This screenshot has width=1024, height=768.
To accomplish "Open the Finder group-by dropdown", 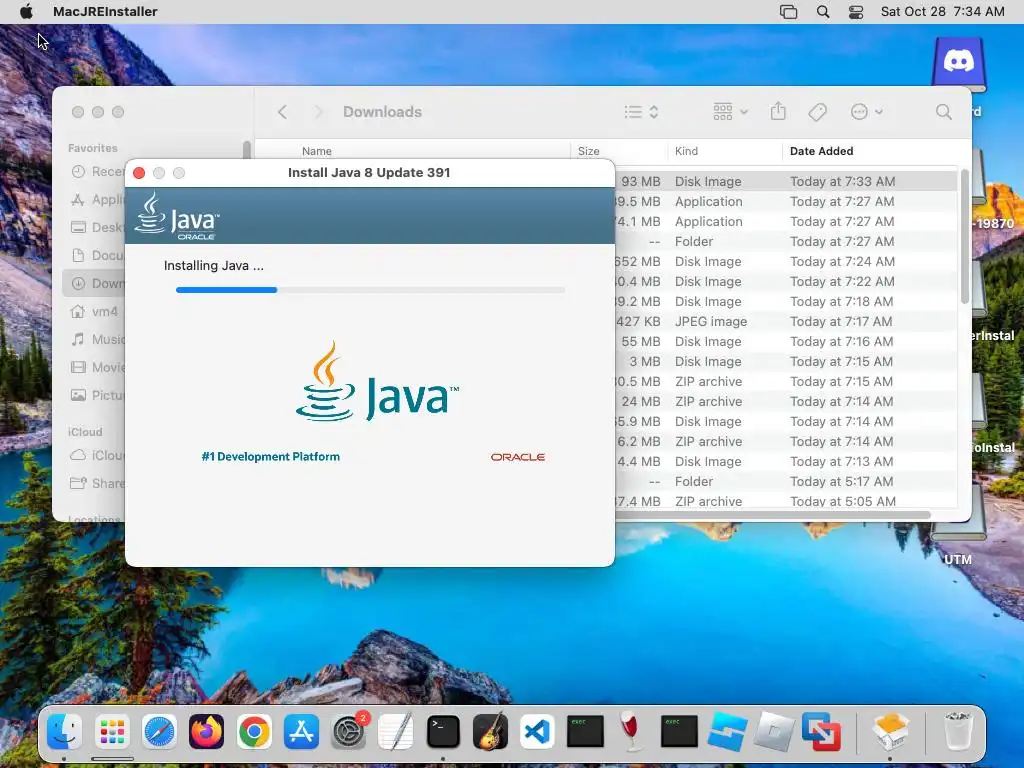I will pos(730,112).
